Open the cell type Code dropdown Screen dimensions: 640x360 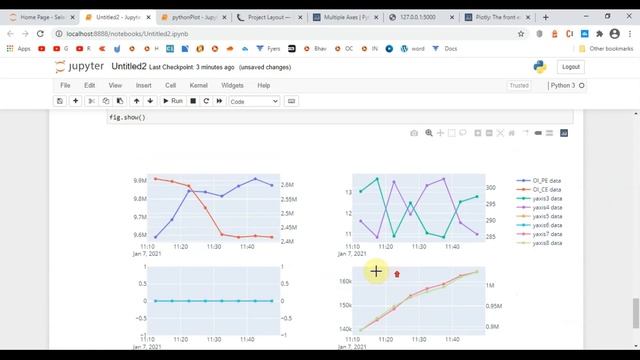[254, 101]
